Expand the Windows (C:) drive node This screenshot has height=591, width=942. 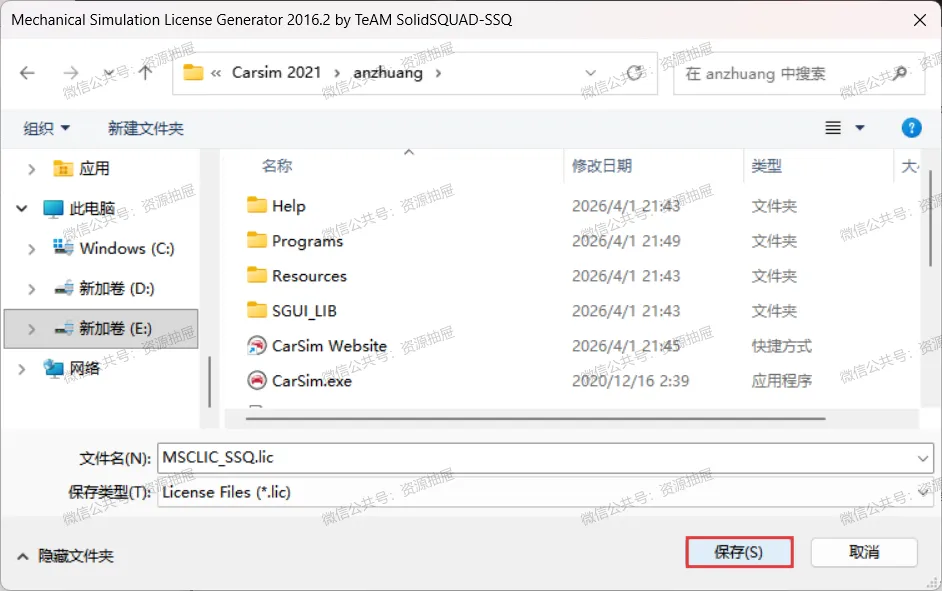(x=31, y=249)
